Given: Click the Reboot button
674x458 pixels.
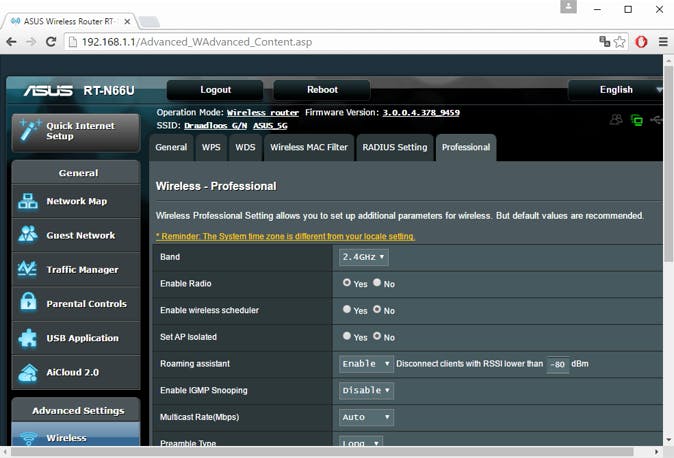Looking at the screenshot, I should point(322,90).
